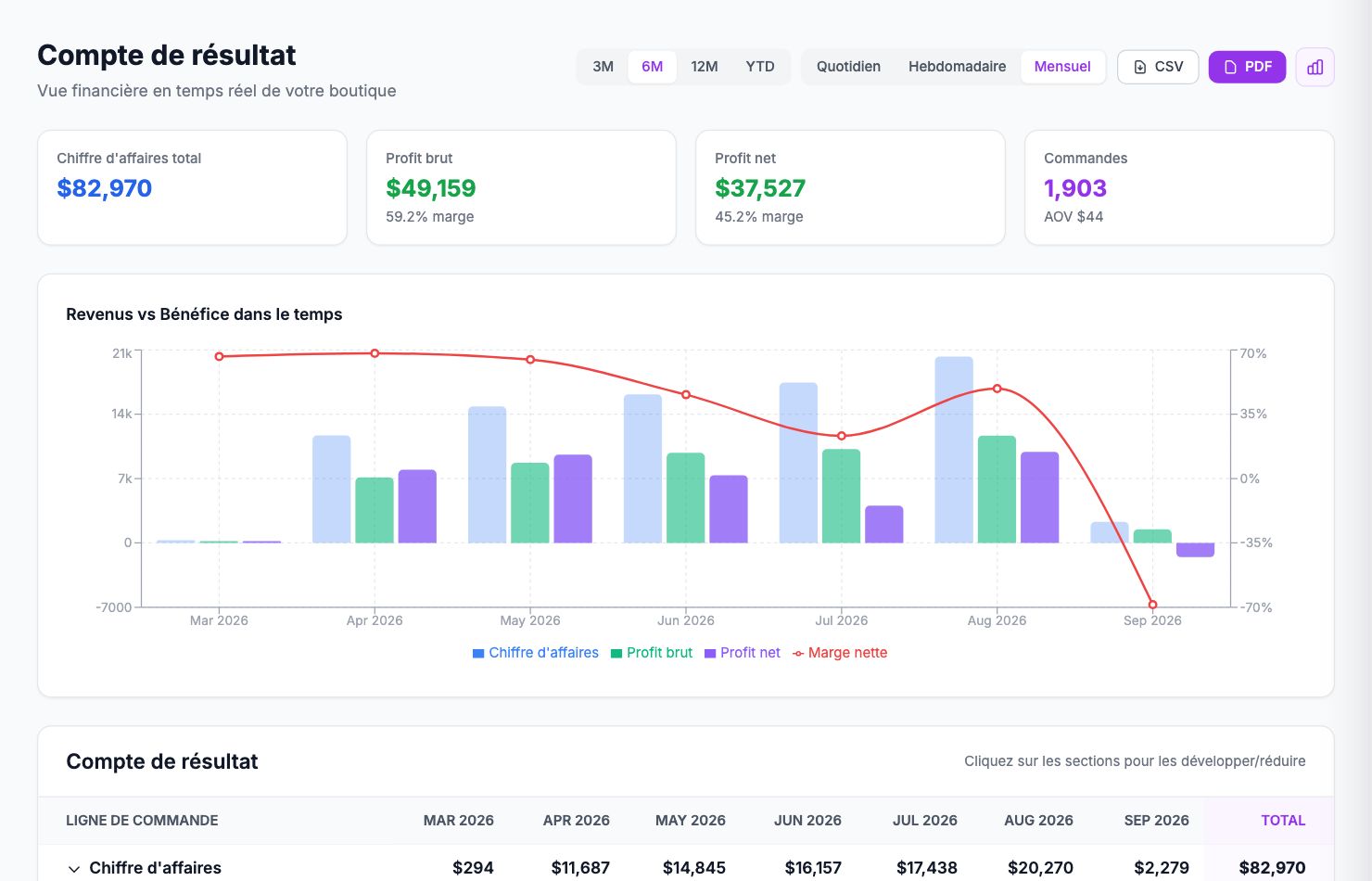
Task: Open the Profit net summary card
Action: point(850,187)
